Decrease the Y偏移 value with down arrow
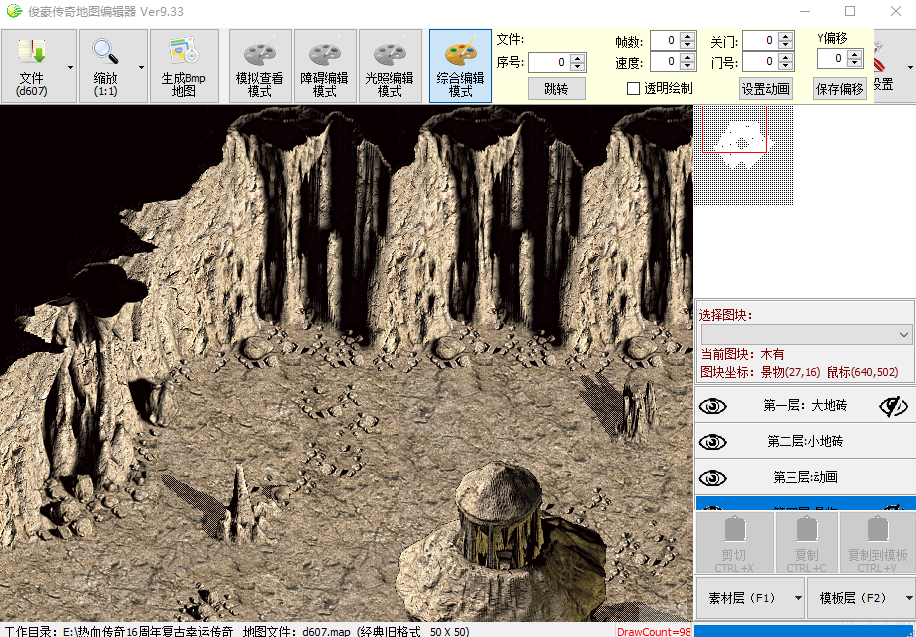 (855, 63)
